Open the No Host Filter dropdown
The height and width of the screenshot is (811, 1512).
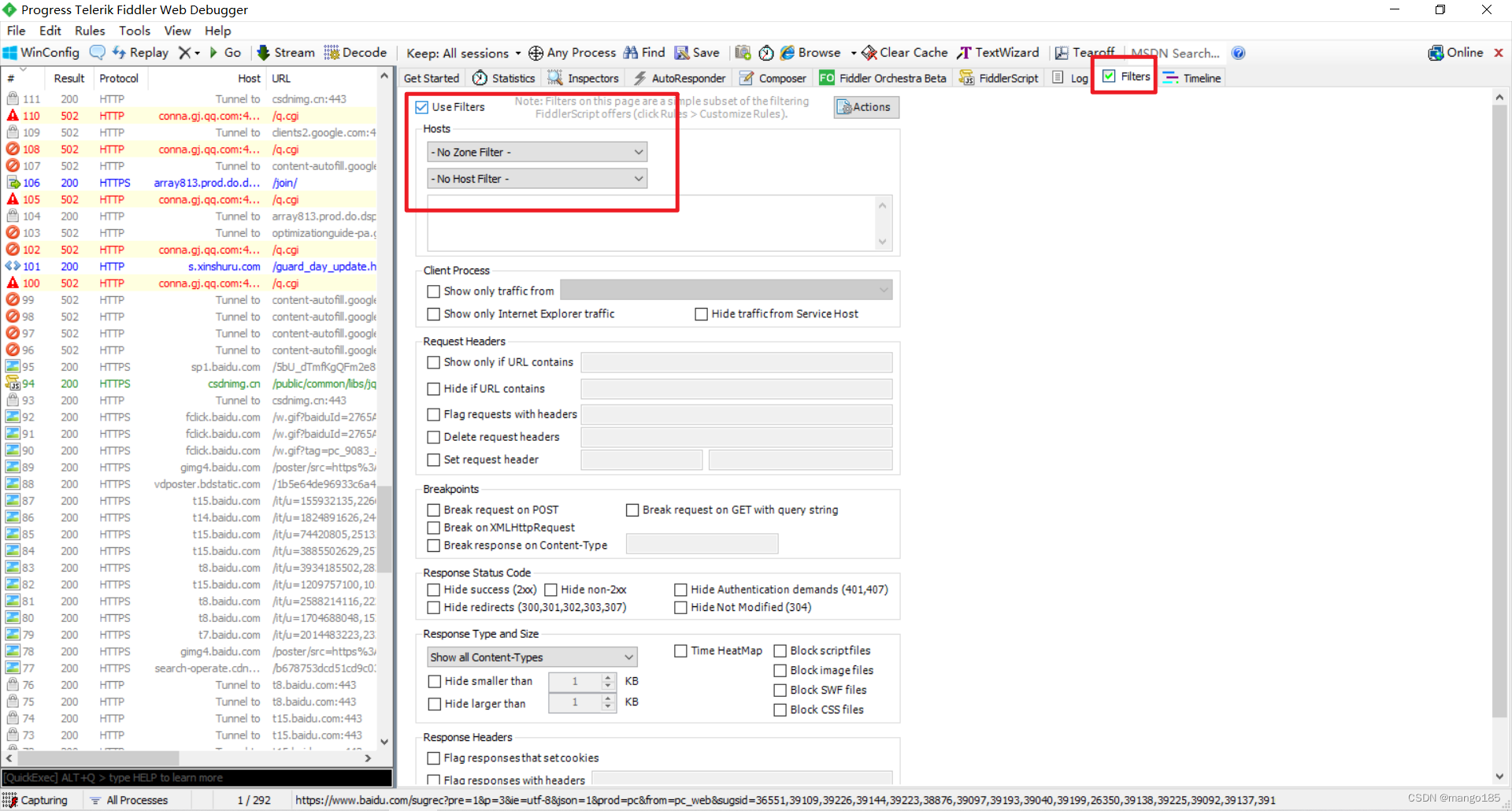pyautogui.click(x=537, y=179)
